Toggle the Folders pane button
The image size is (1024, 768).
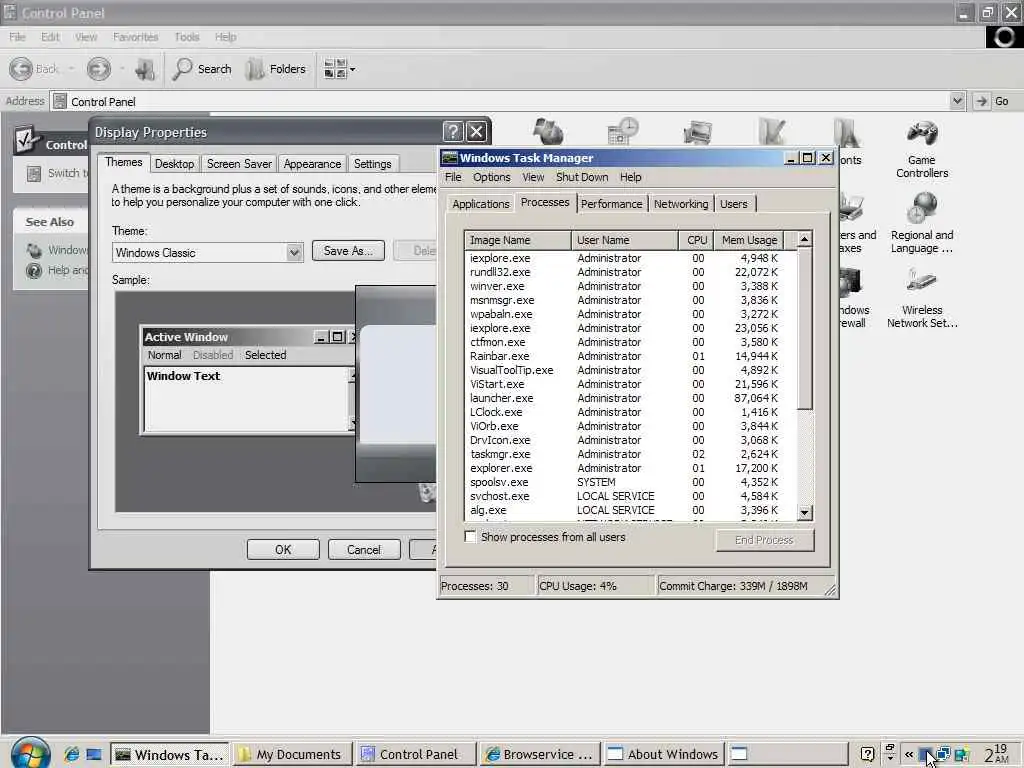pyautogui.click(x=276, y=69)
